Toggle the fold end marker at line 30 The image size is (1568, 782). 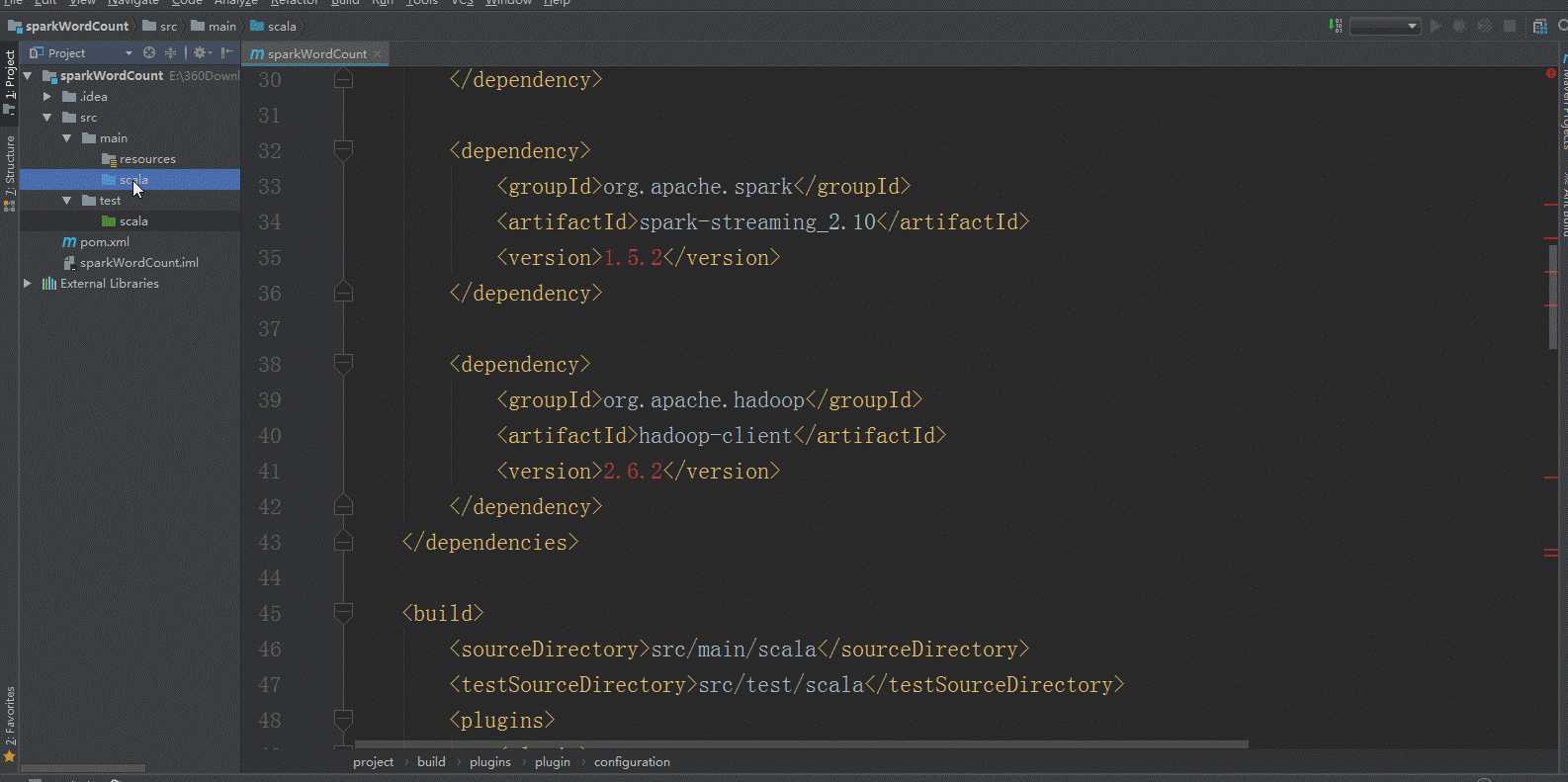tap(343, 79)
